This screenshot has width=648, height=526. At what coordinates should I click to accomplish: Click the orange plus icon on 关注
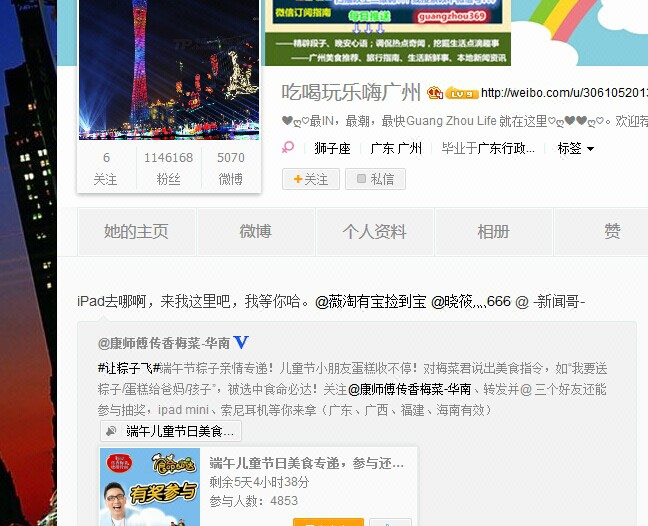pyautogui.click(x=298, y=179)
